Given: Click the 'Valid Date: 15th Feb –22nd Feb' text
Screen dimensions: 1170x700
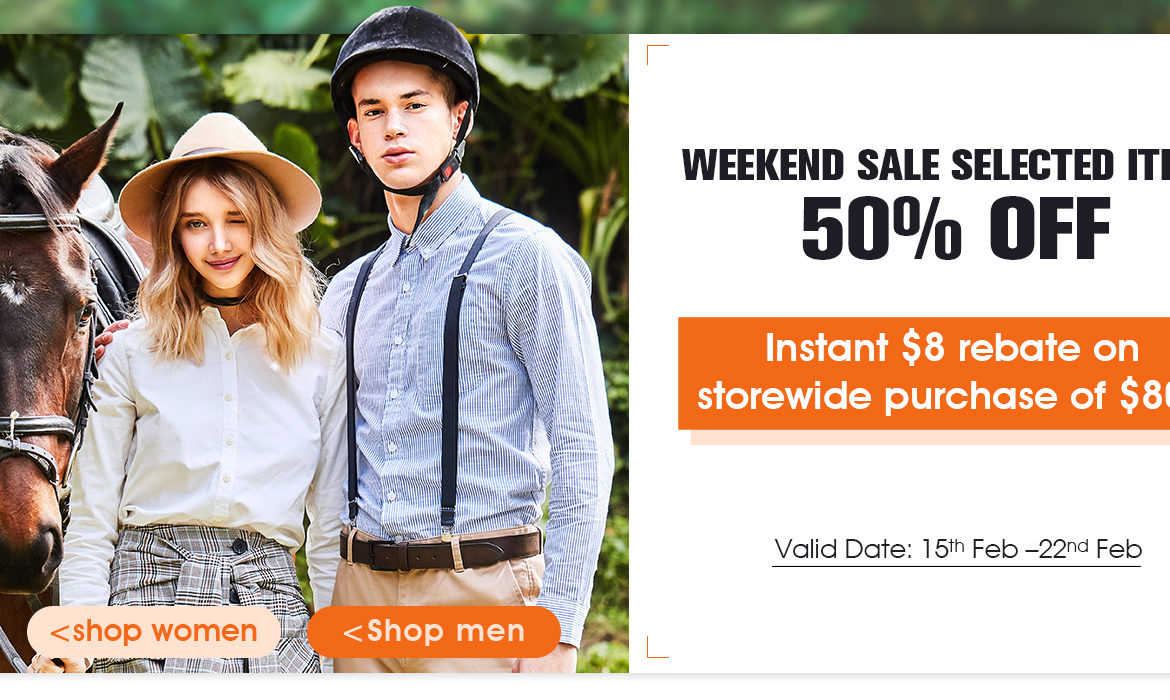Looking at the screenshot, I should click(x=957, y=549).
